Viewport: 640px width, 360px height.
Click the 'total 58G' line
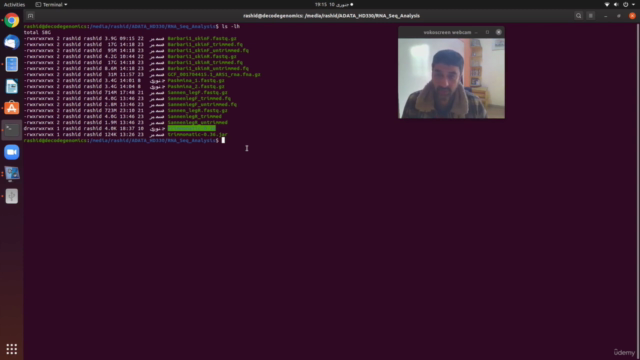pyautogui.click(x=37, y=32)
